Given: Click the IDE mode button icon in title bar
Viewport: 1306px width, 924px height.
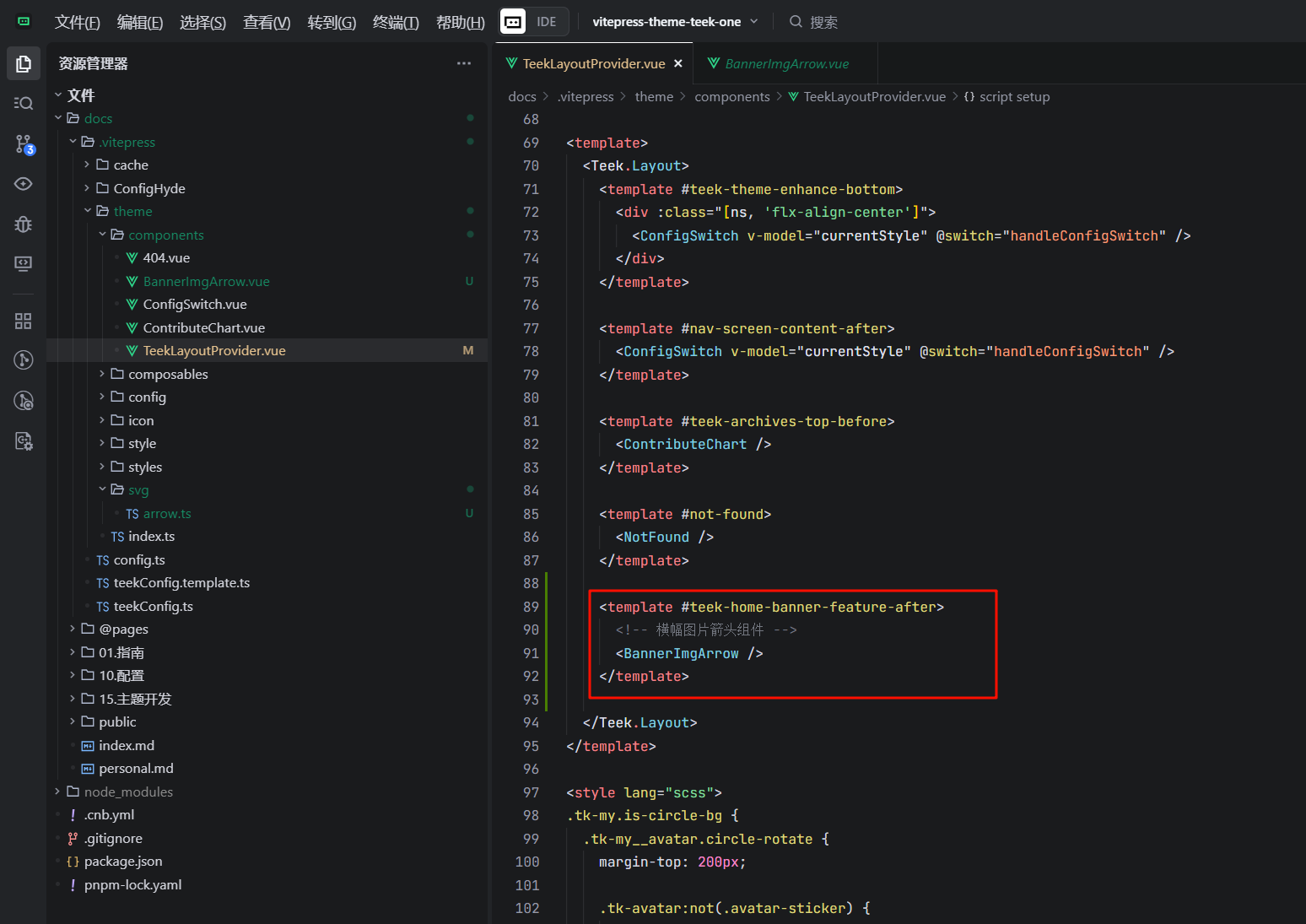Looking at the screenshot, I should pos(513,22).
